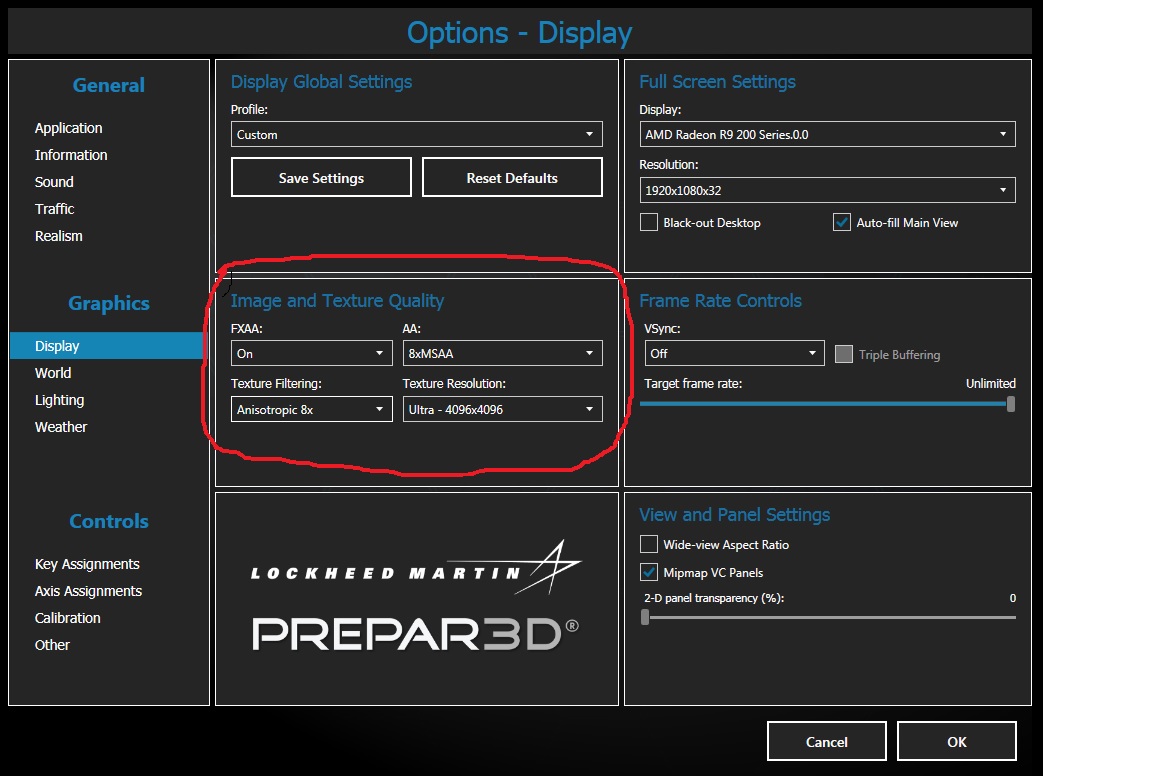1152x776 pixels.
Task: Open the VSync dropdown set to Off
Action: click(x=734, y=353)
